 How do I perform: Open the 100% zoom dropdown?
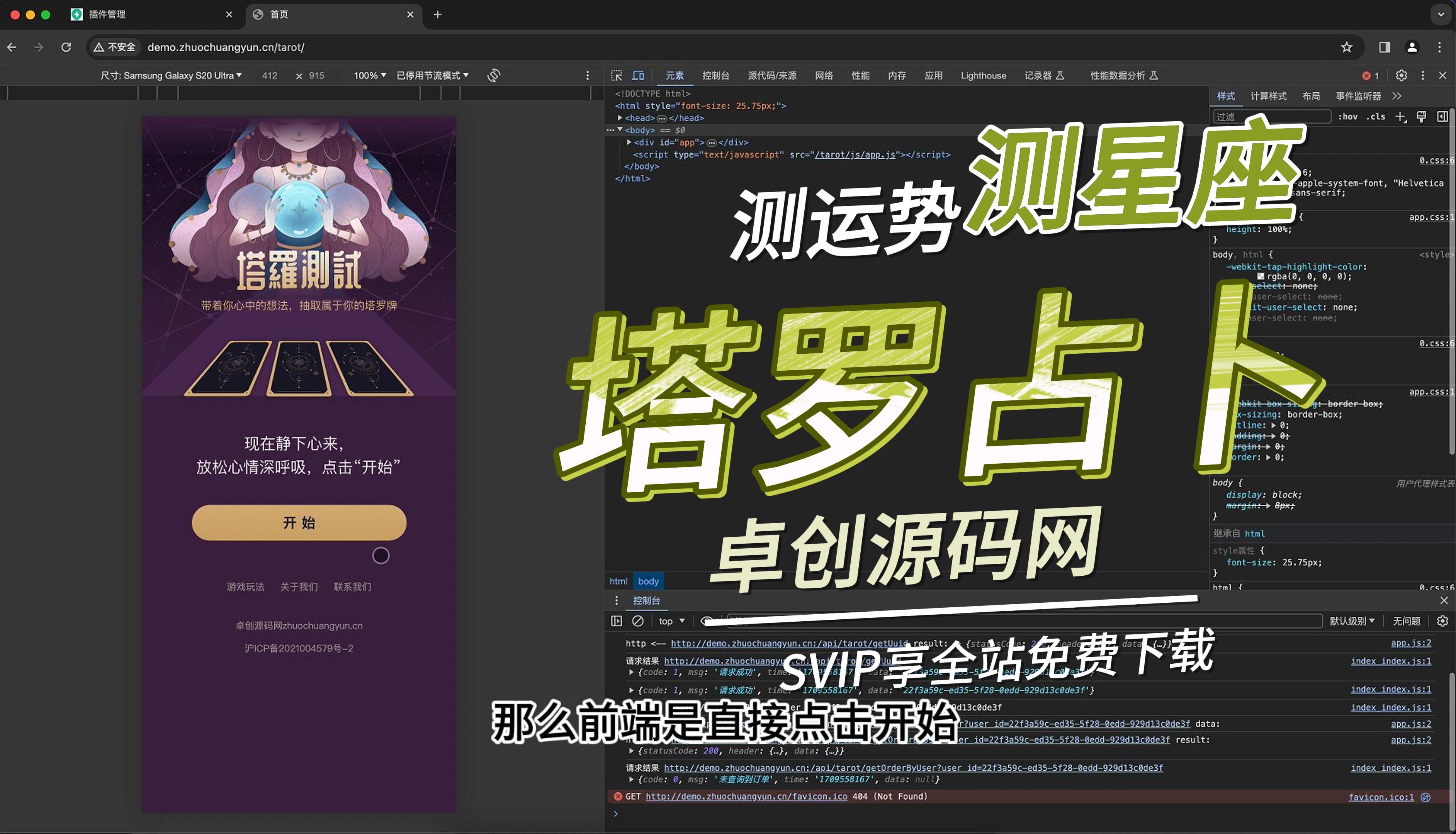coord(370,76)
